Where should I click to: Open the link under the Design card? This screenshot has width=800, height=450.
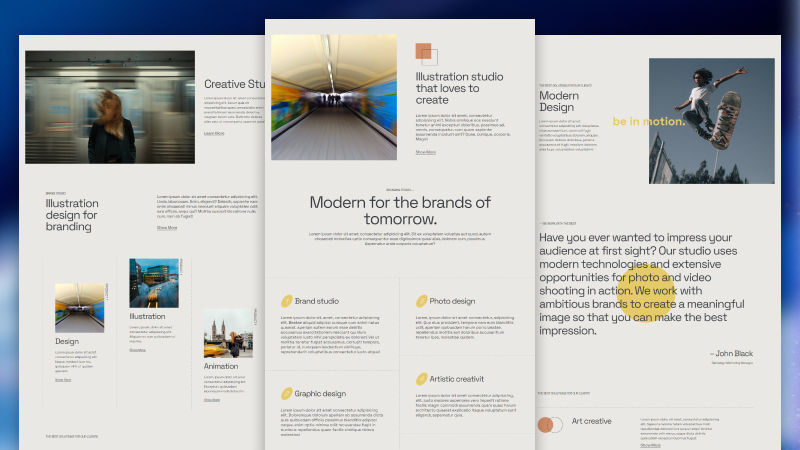[62, 380]
